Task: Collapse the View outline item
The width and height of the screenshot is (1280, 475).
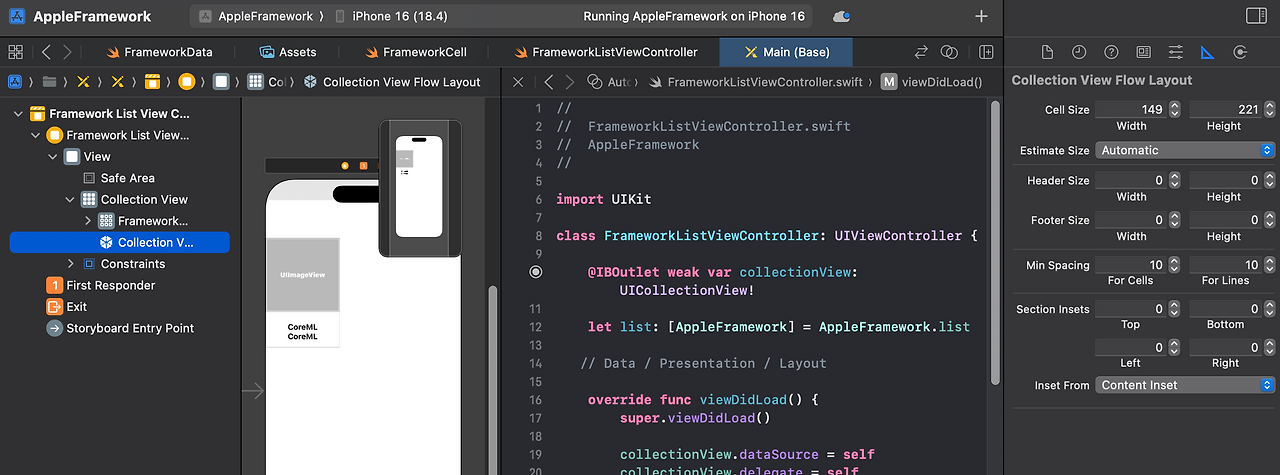Action: [x=53, y=157]
